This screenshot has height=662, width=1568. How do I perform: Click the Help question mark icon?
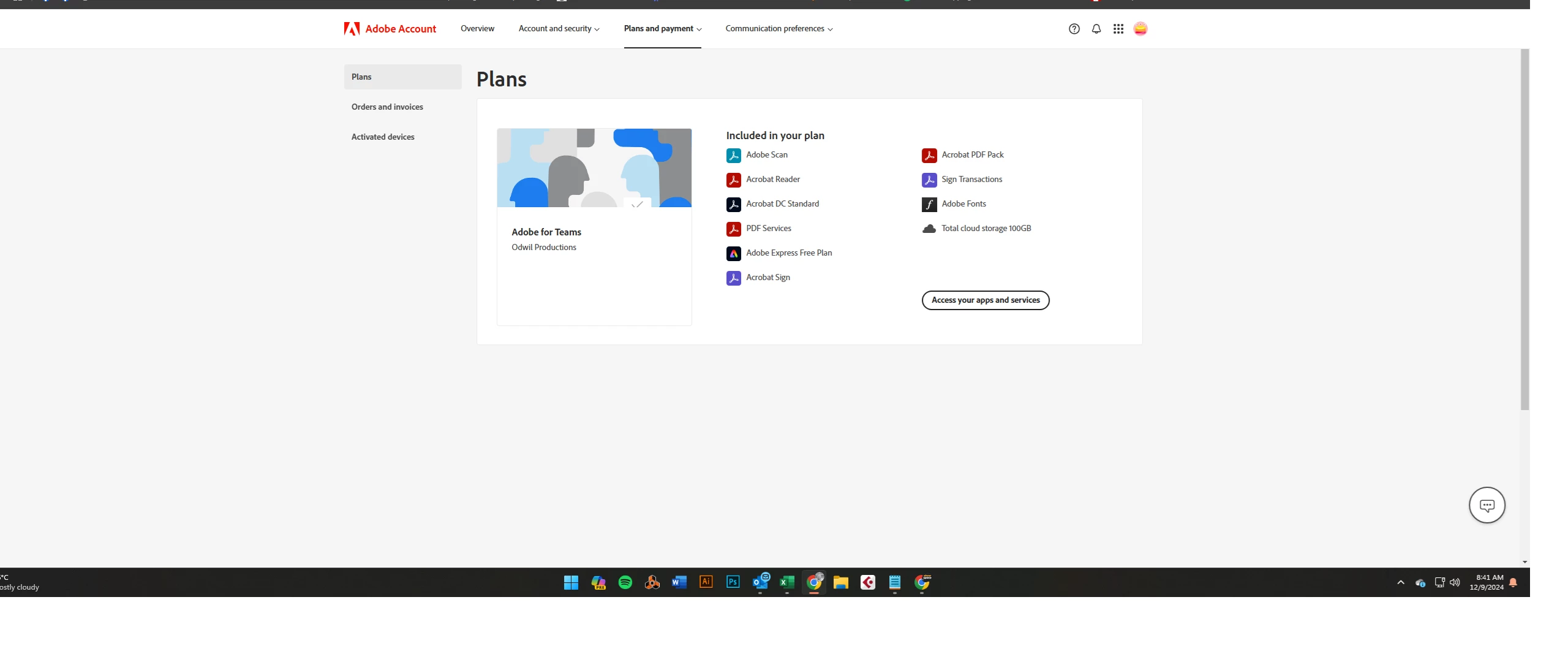[x=1074, y=29]
